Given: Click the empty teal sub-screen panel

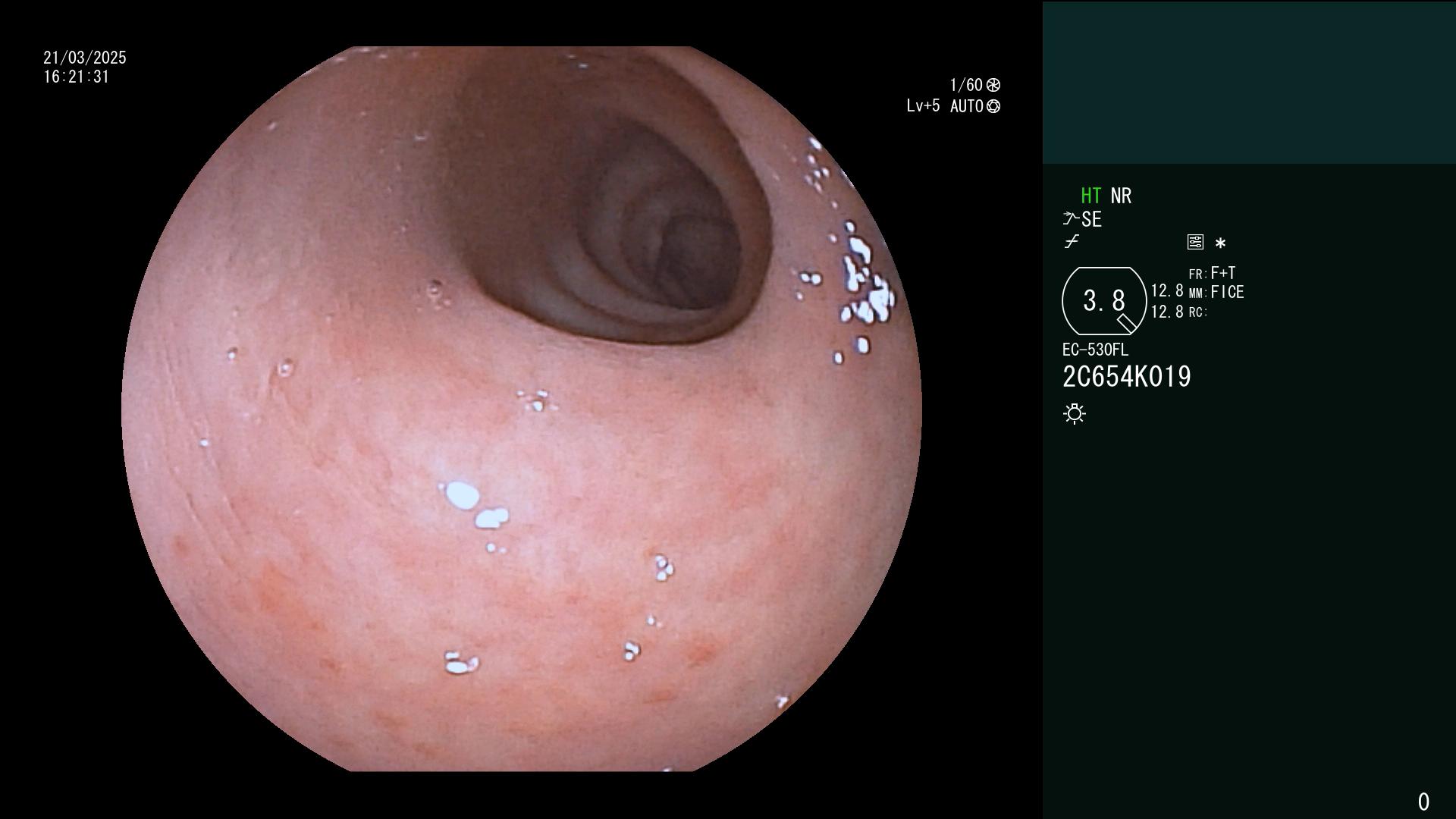Looking at the screenshot, I should [1249, 82].
